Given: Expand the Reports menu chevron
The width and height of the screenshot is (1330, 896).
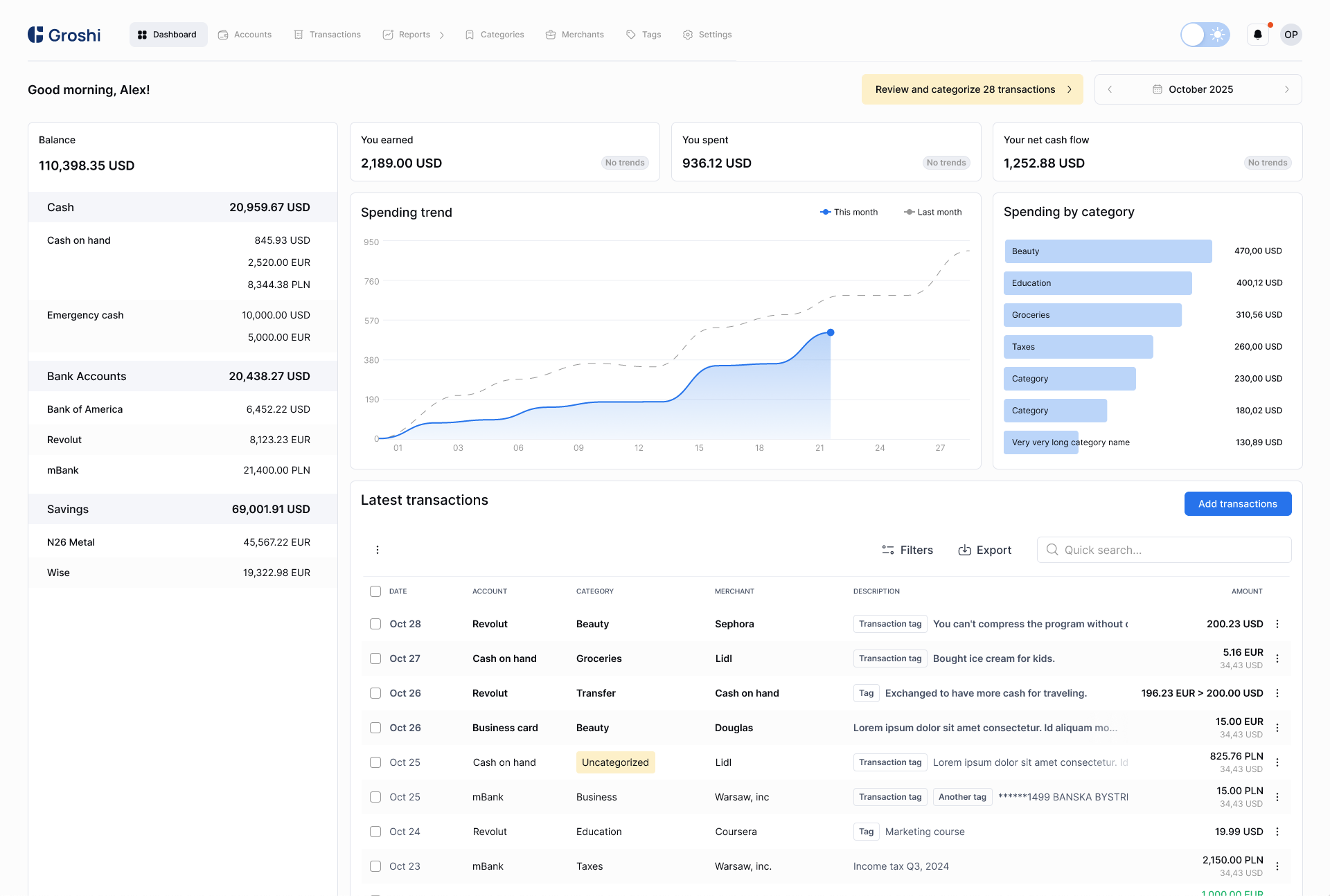Looking at the screenshot, I should coord(442,35).
